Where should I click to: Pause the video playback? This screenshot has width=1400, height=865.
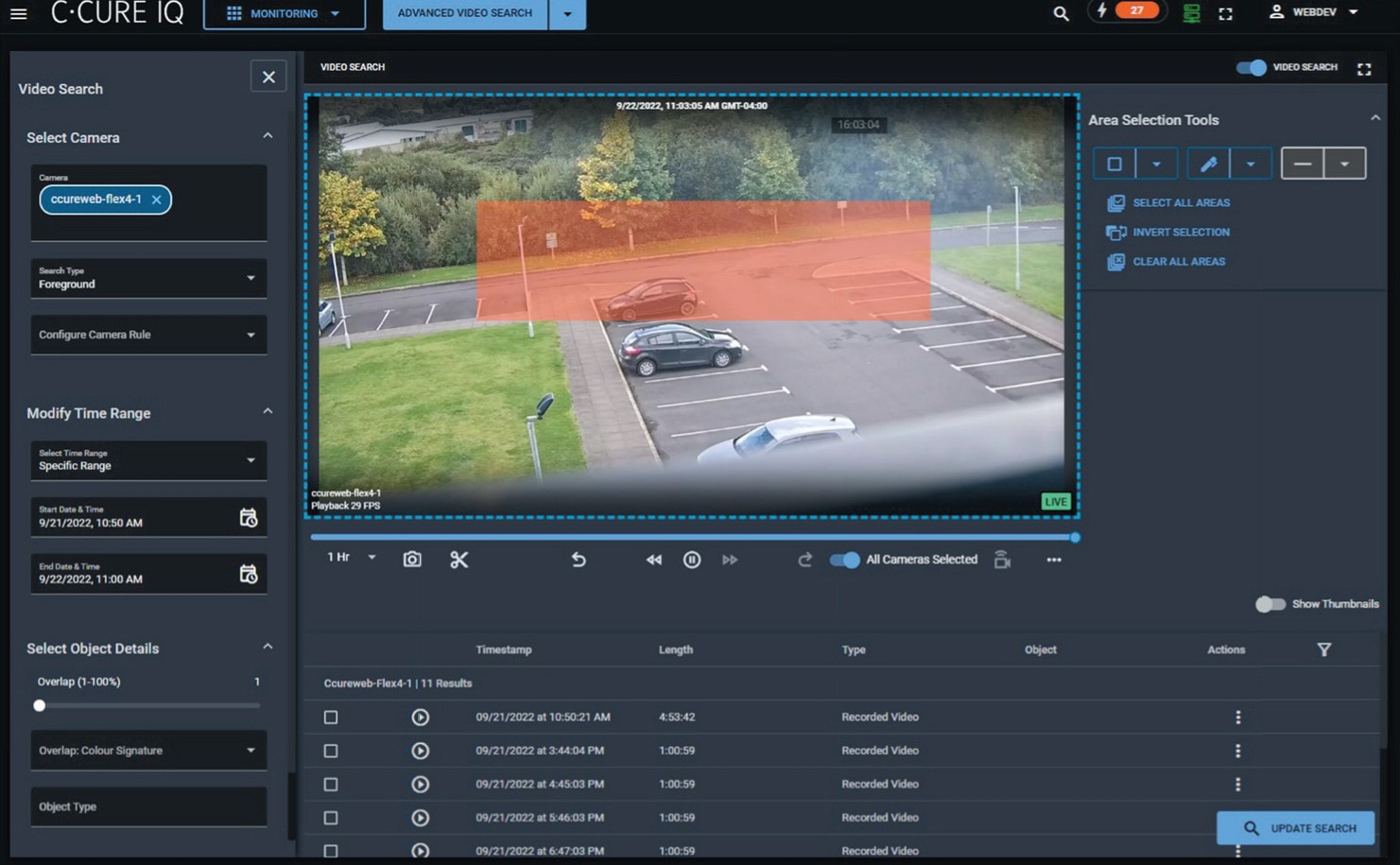pos(692,560)
